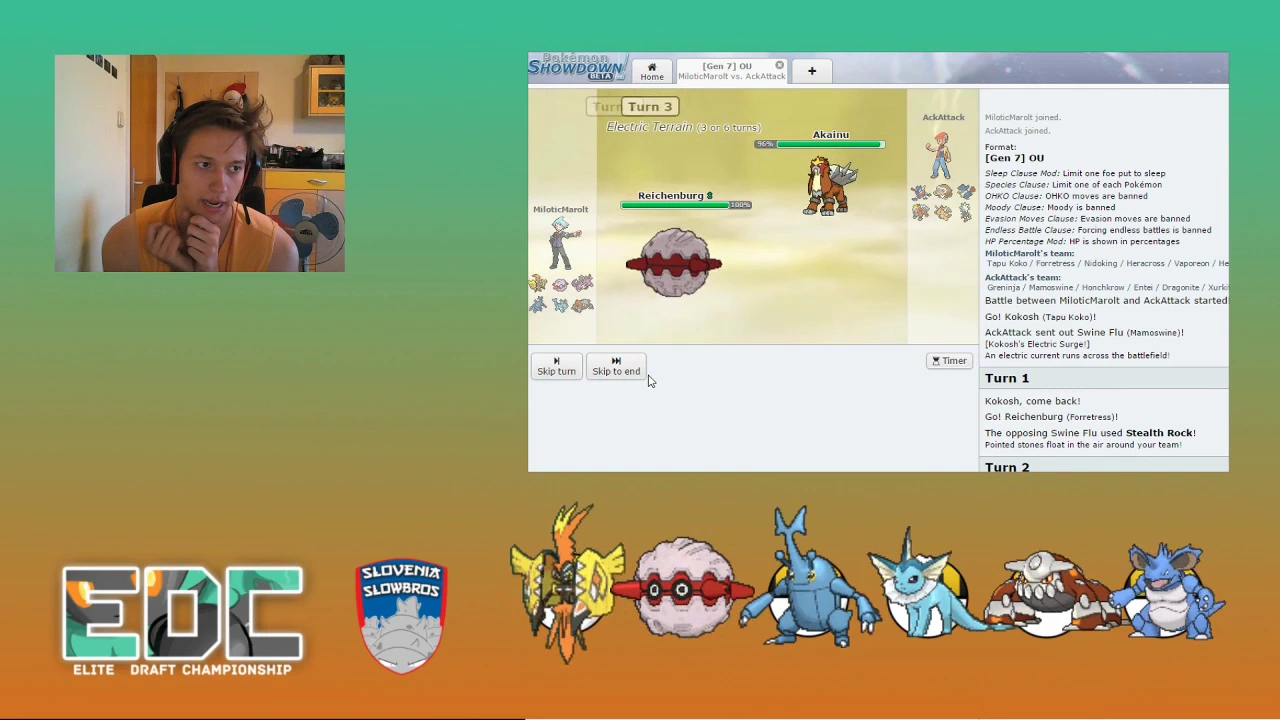This screenshot has height=720, width=1280.
Task: Click the large Forretress overlay sprite
Action: point(685,588)
